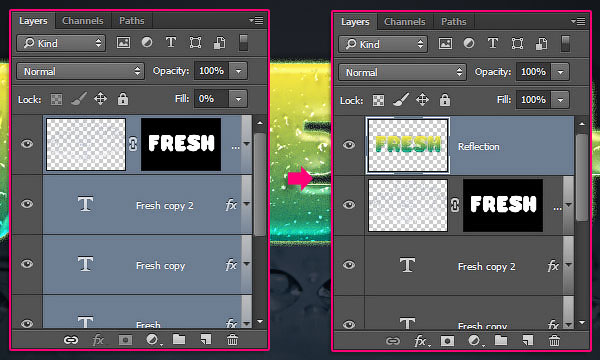Open Fill slider arrow in left panel
This screenshot has height=360, width=600.
238,99
